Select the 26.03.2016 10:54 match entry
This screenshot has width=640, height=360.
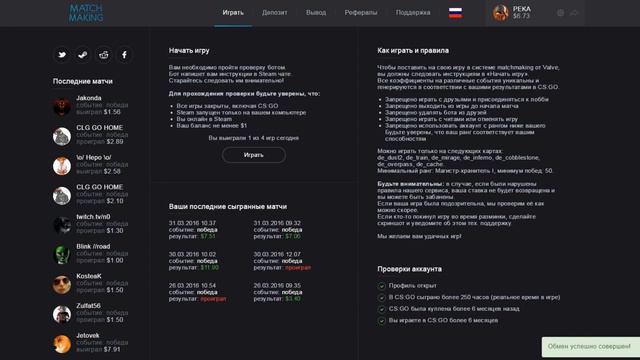point(198,292)
